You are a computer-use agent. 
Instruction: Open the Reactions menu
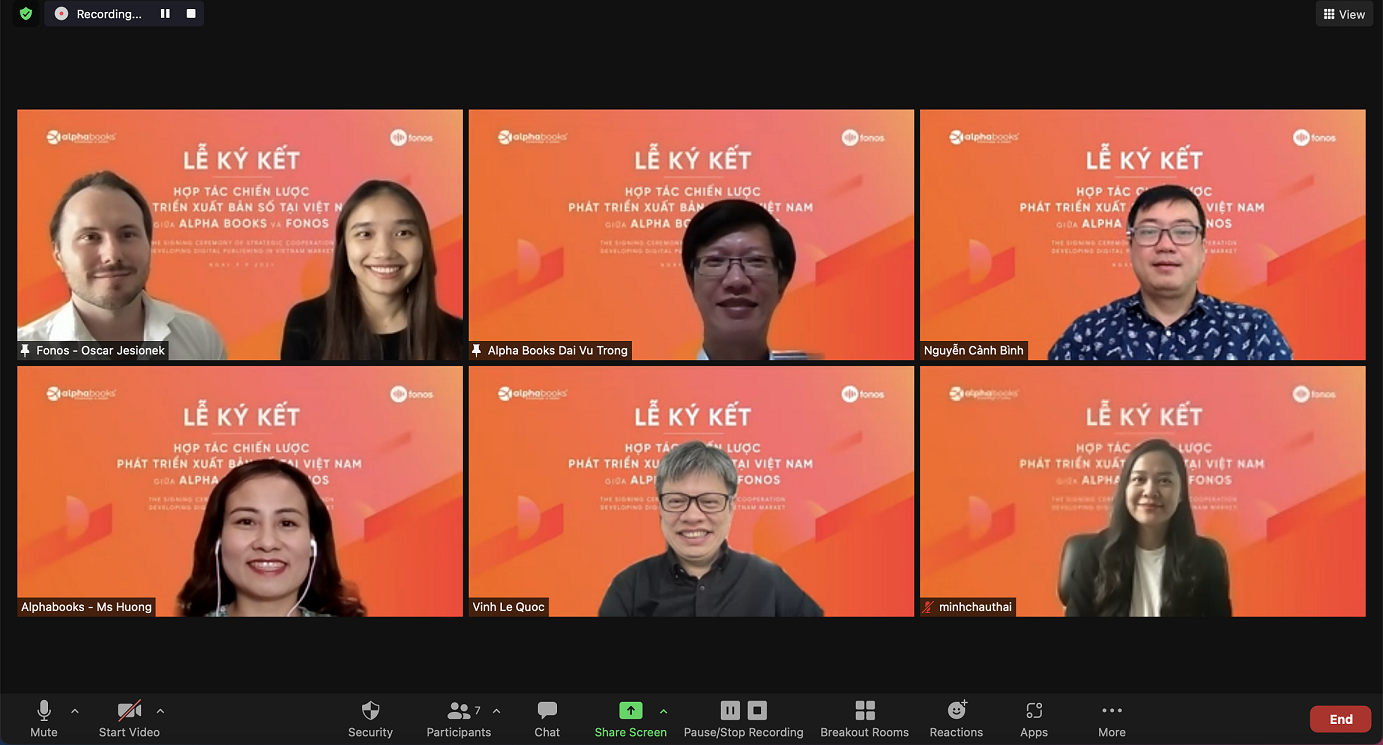click(956, 719)
